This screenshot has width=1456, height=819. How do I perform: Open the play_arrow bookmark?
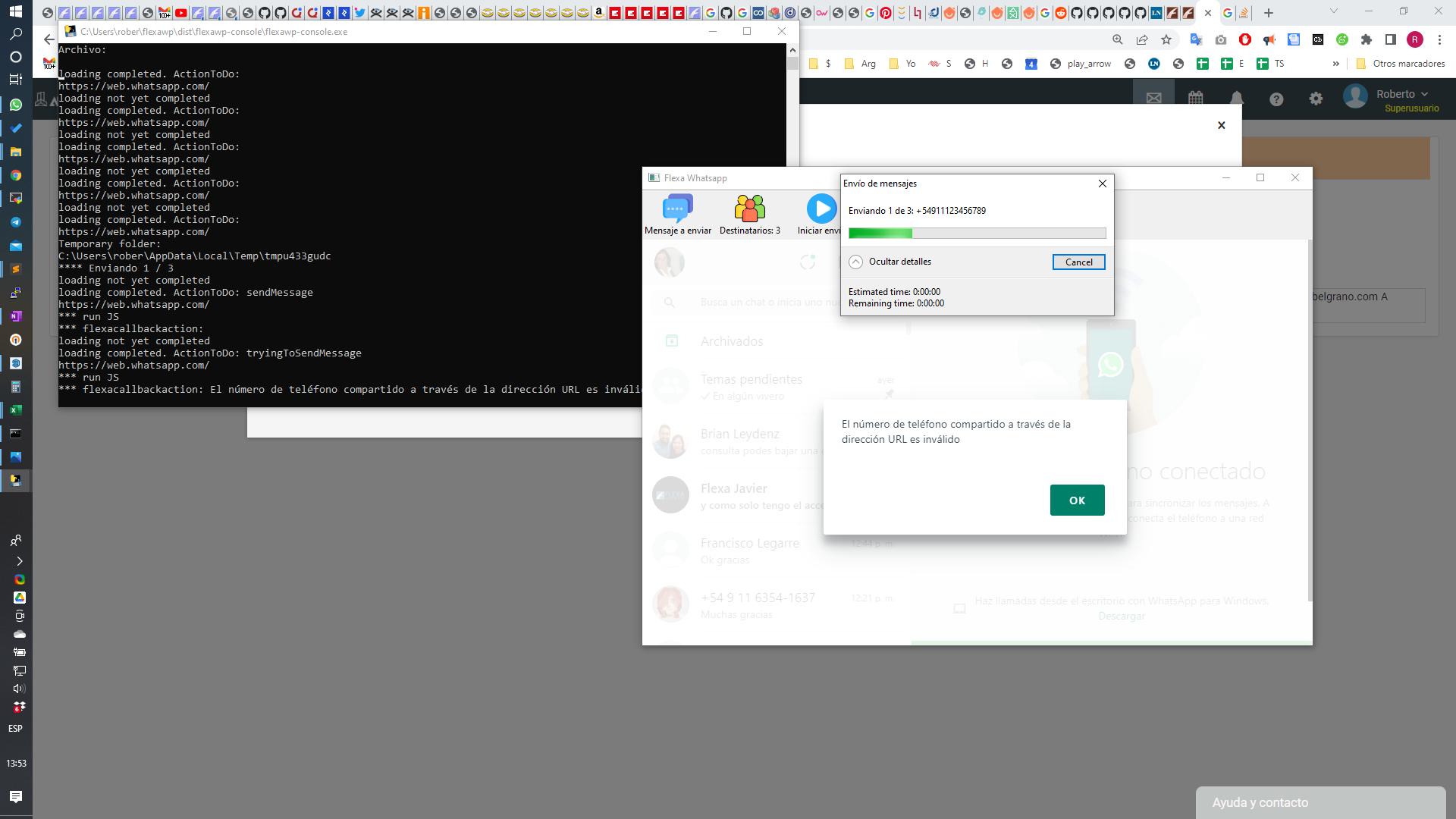[x=1081, y=64]
